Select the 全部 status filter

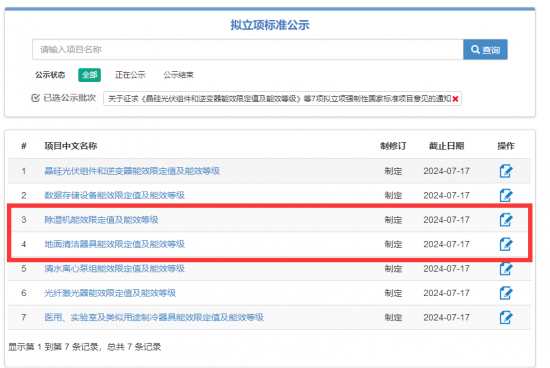point(89,75)
